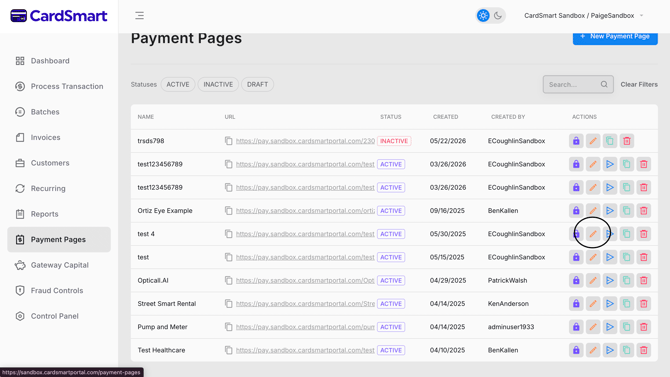The height and width of the screenshot is (377, 670).
Task: Click the lock icon for OpticalI.AI
Action: (576, 280)
